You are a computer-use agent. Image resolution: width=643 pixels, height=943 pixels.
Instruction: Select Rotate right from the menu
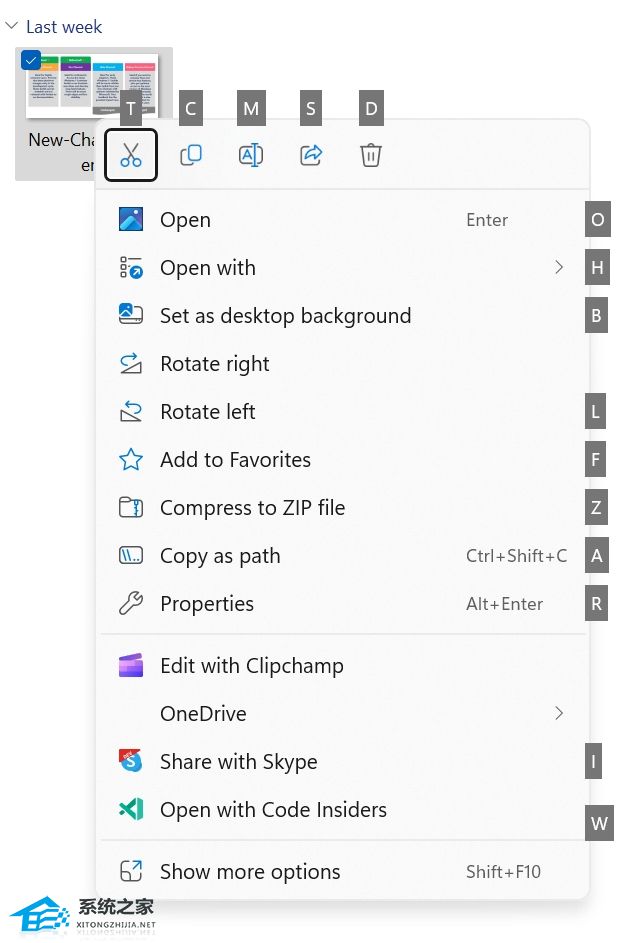pyautogui.click(x=215, y=364)
